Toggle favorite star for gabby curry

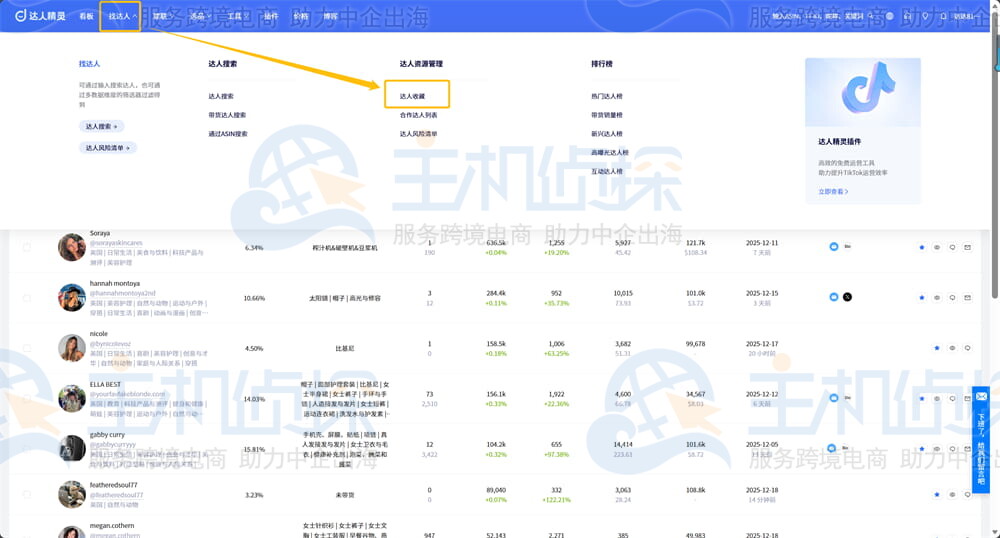(922, 449)
